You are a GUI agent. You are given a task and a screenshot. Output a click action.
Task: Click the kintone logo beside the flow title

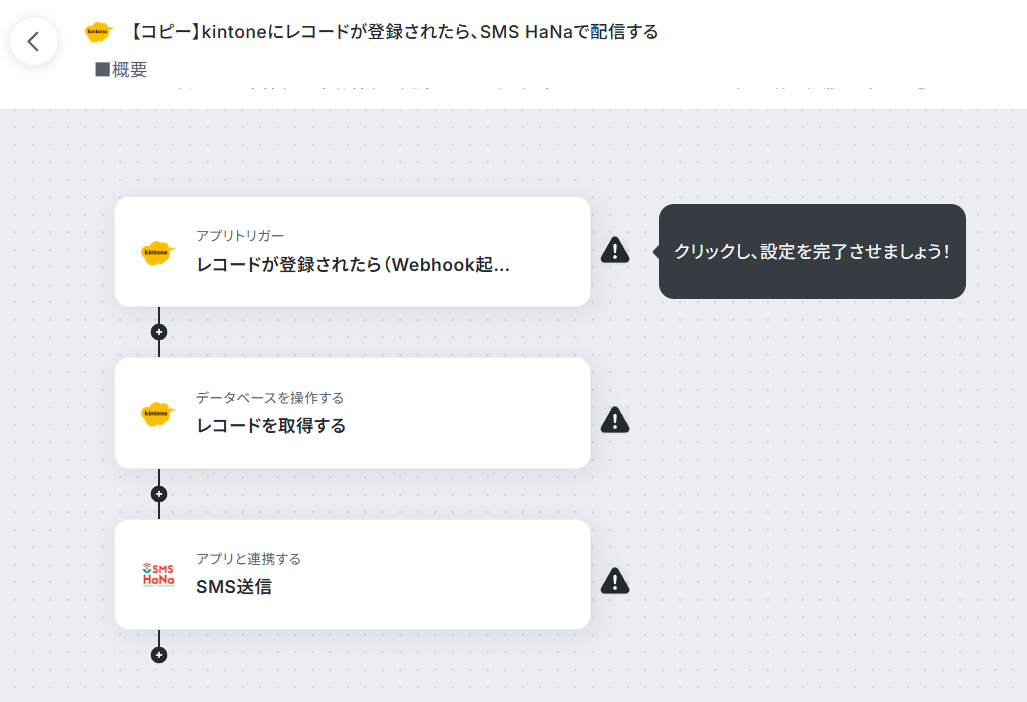[x=99, y=31]
